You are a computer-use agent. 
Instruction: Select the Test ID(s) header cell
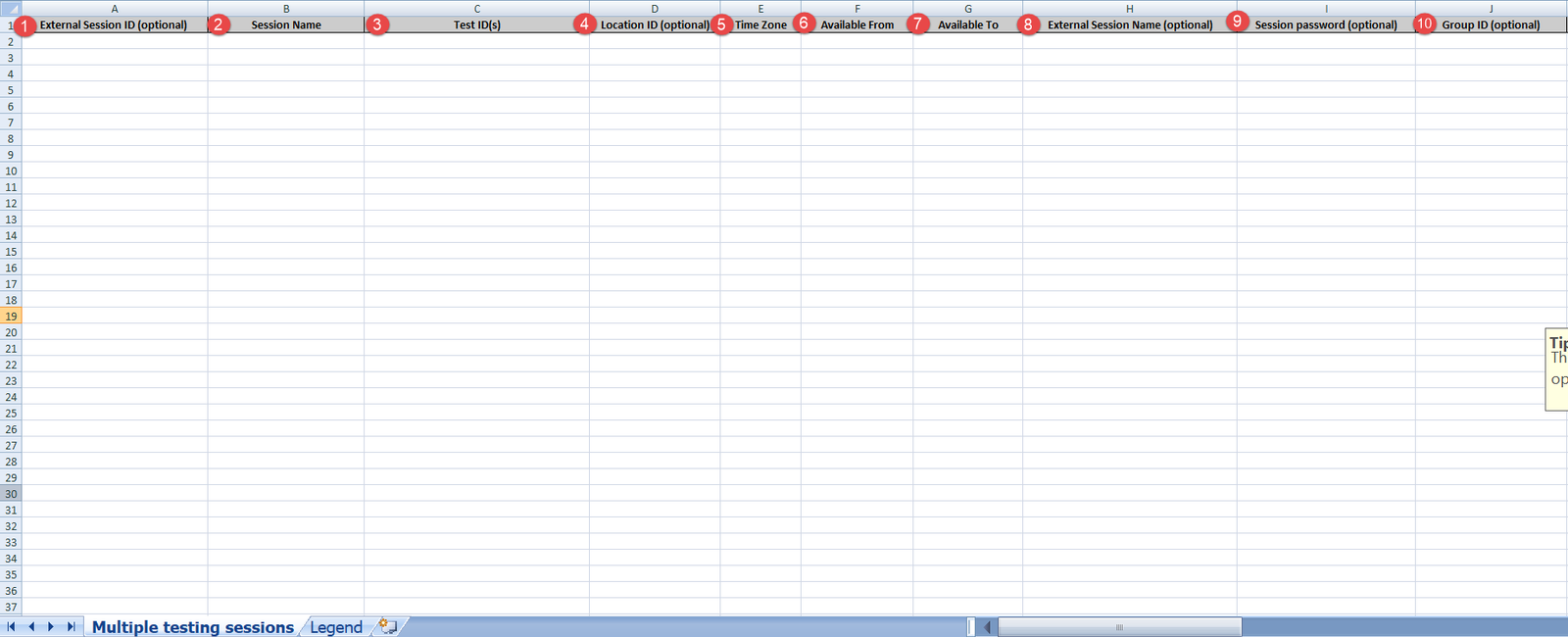coord(477,25)
